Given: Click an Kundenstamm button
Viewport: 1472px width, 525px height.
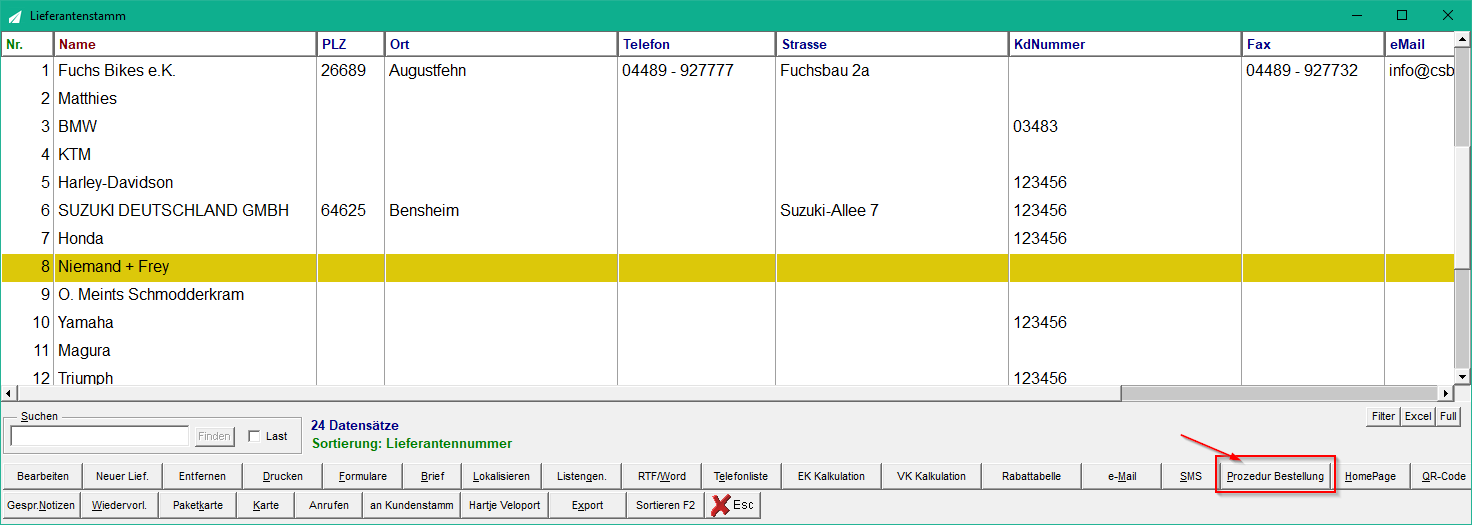Looking at the screenshot, I should point(412,505).
